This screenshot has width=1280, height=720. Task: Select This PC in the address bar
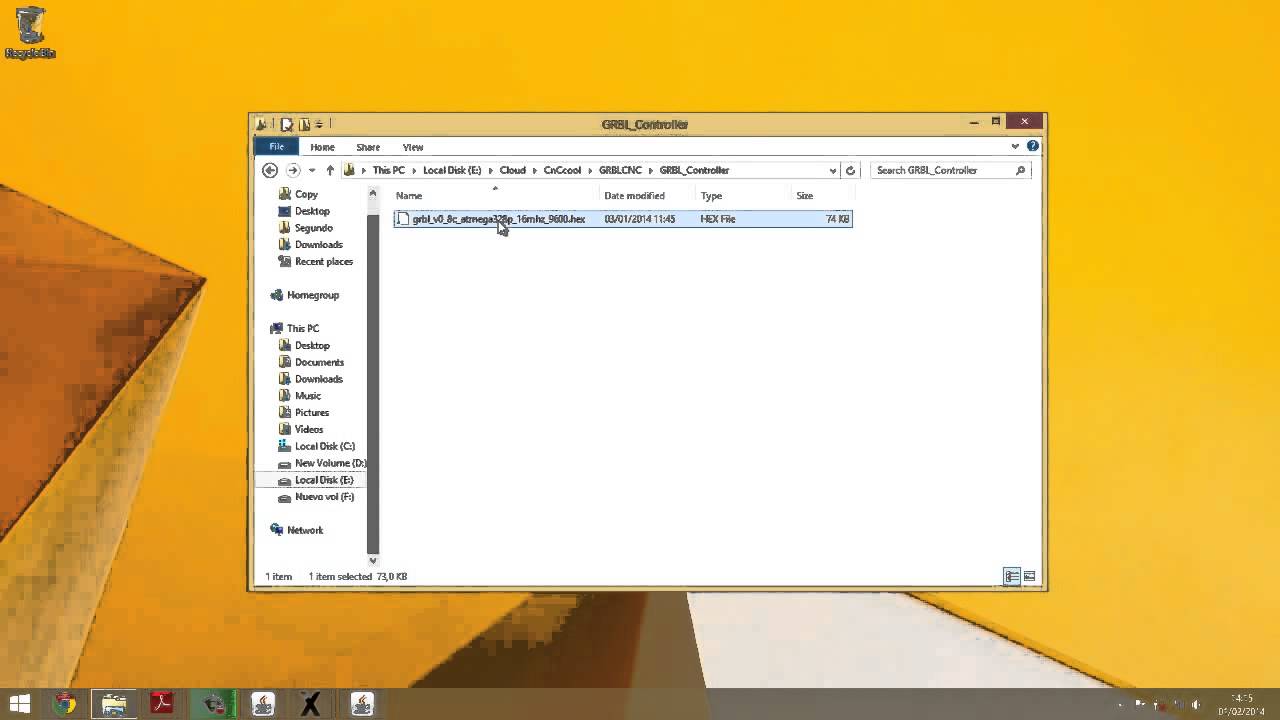coord(389,170)
